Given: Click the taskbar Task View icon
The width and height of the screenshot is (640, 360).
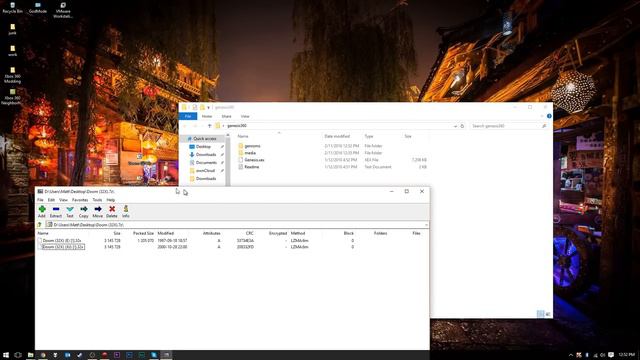Looking at the screenshot, I should pos(18,355).
